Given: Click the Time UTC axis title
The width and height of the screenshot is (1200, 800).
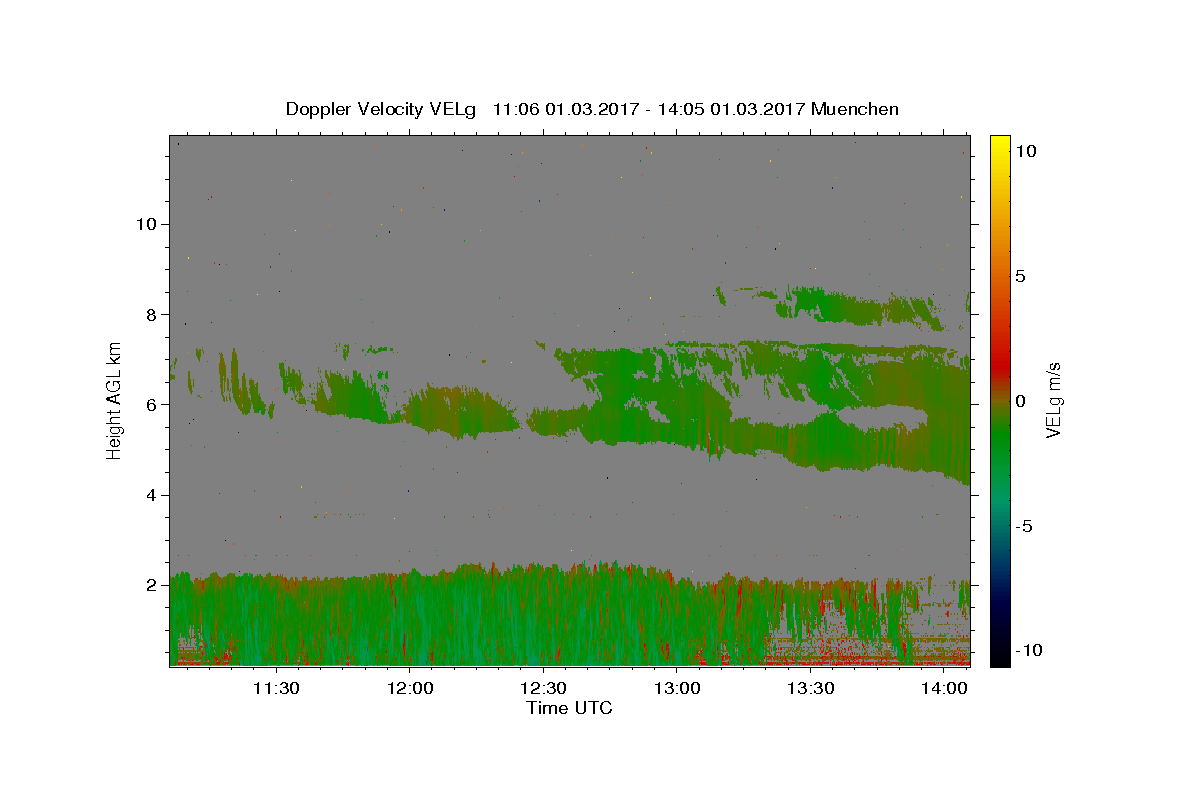Looking at the screenshot, I should click(x=569, y=708).
